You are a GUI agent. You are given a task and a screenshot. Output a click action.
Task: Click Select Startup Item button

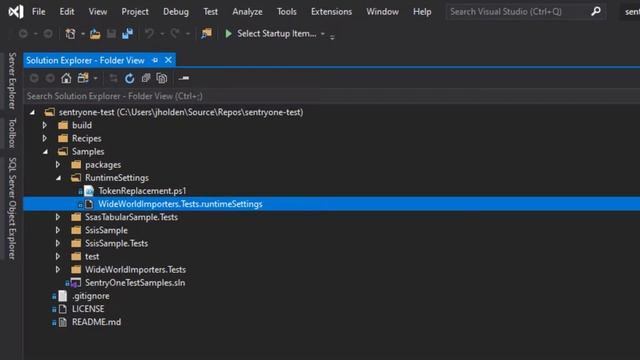[276, 34]
